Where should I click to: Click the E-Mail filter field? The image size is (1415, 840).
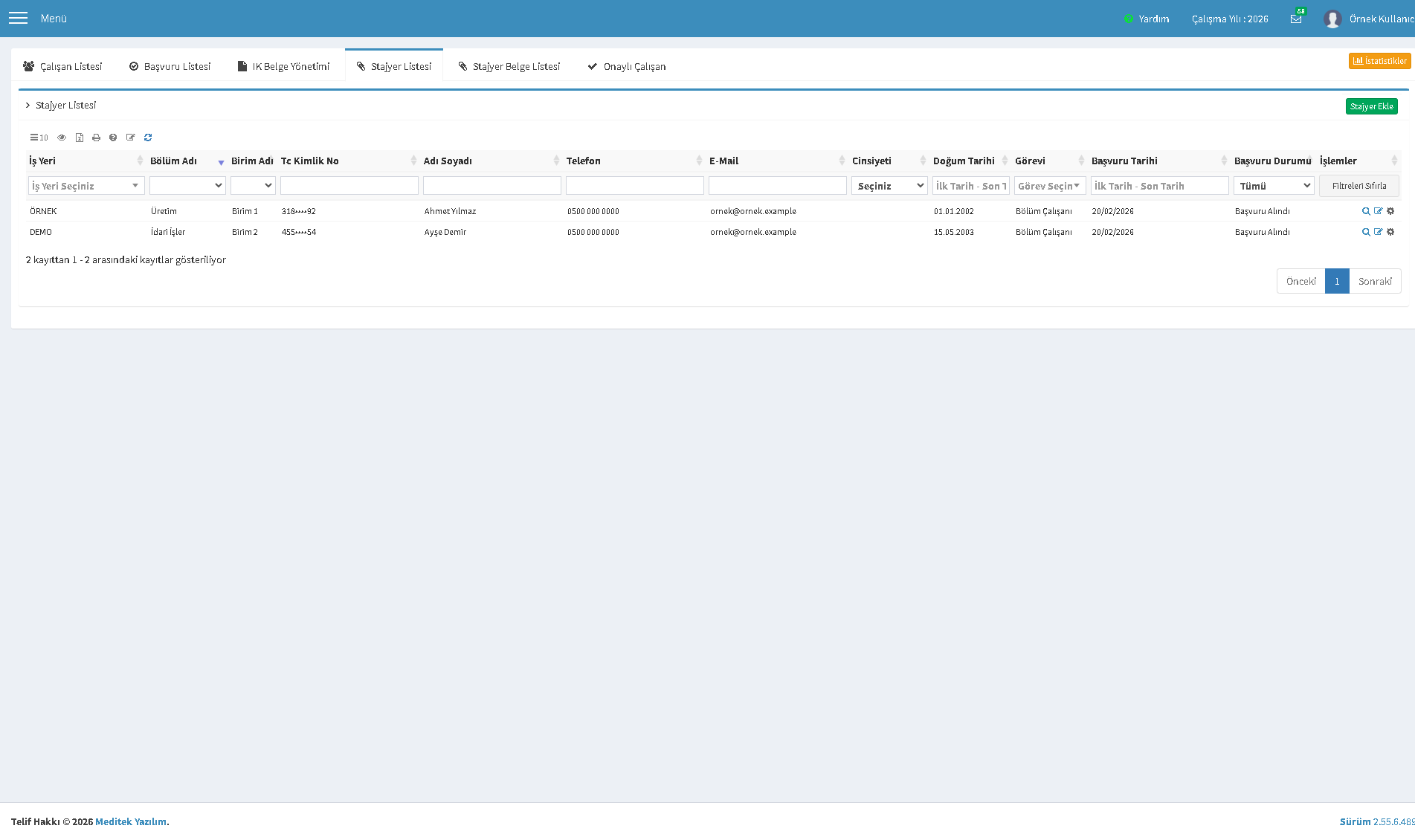pos(777,186)
